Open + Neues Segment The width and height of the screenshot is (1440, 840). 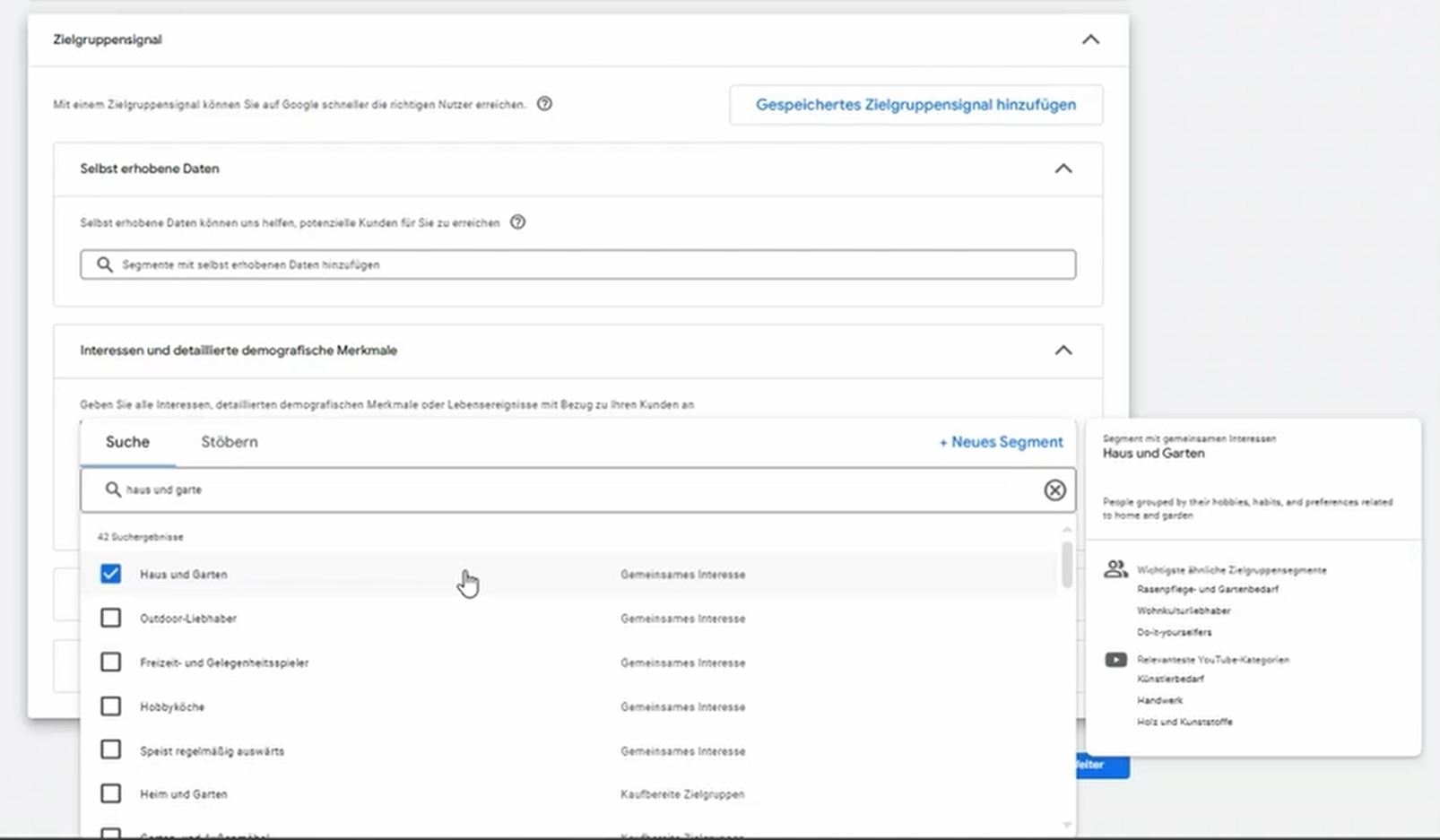click(1001, 442)
